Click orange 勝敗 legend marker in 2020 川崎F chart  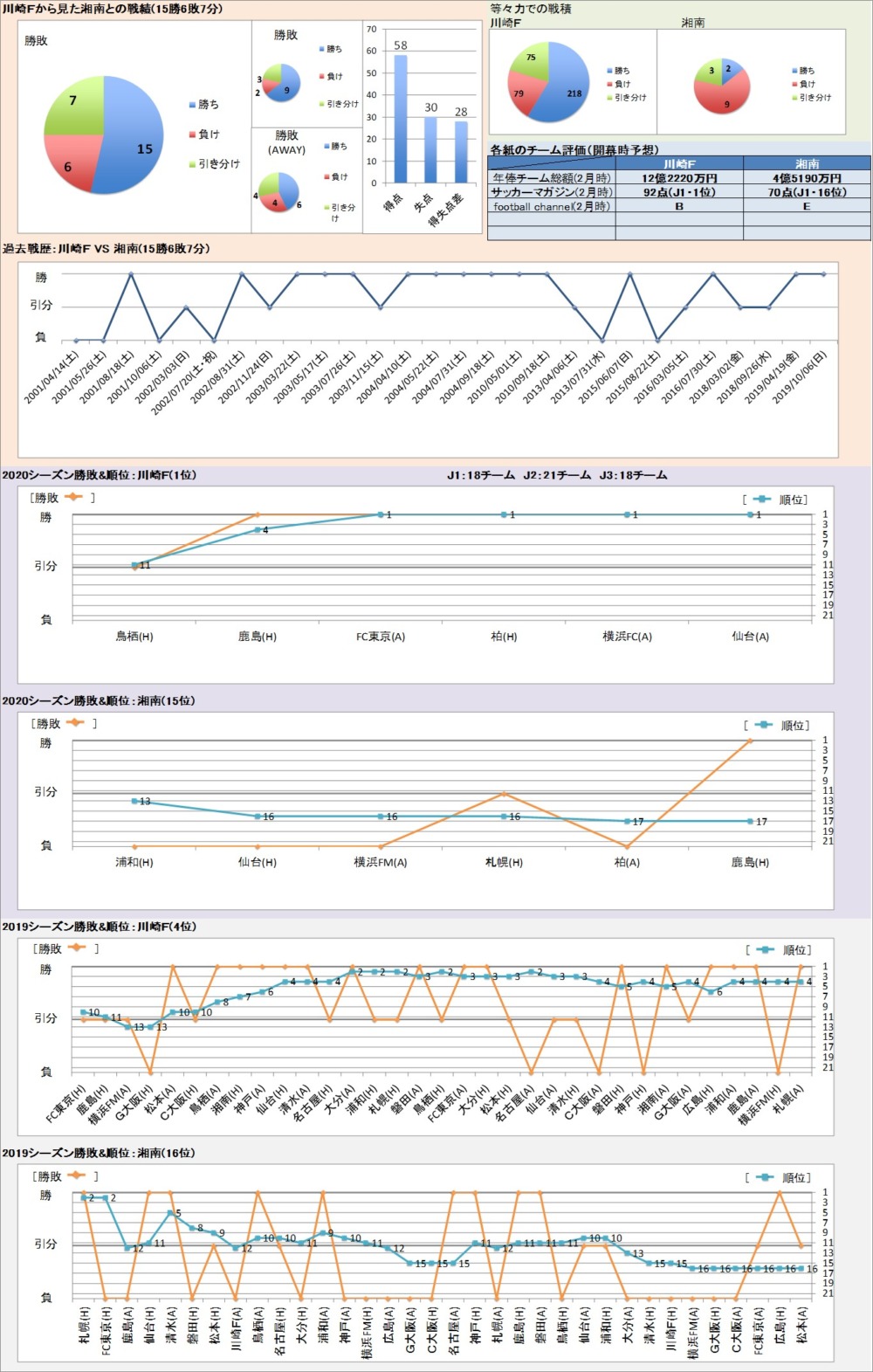click(73, 497)
